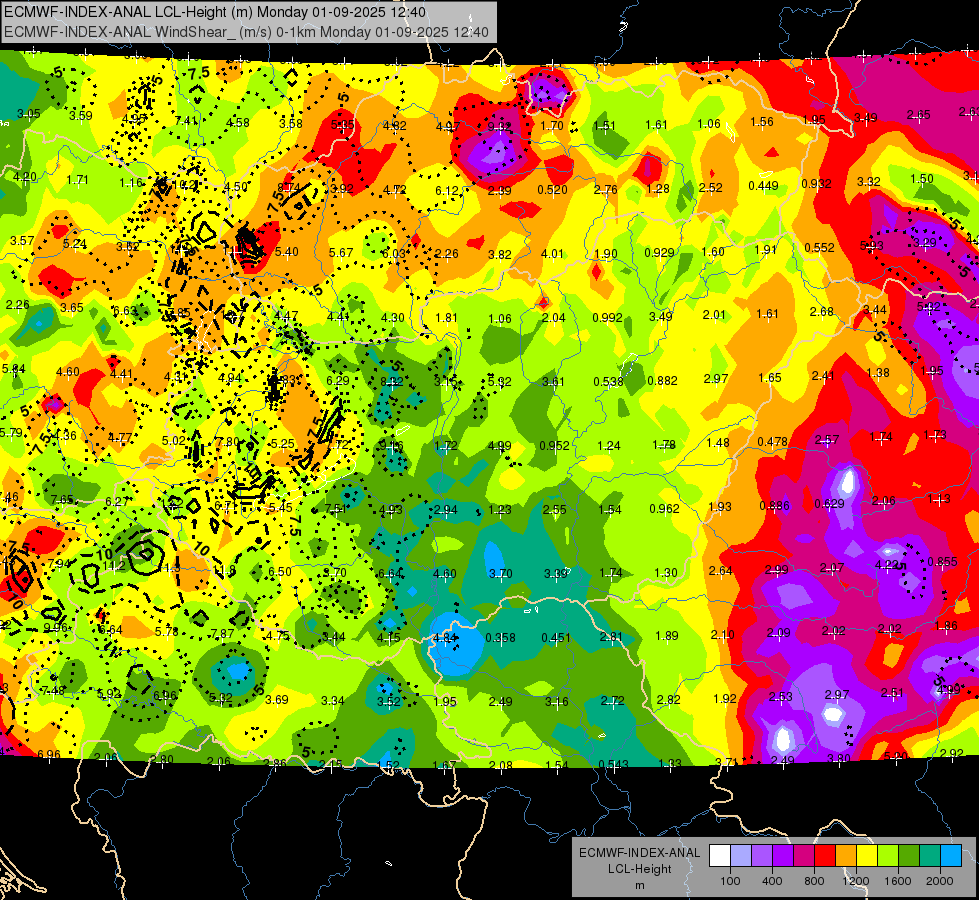Click the wind shear value 6.29
The width and height of the screenshot is (979, 900).
pyautogui.click(x=338, y=380)
